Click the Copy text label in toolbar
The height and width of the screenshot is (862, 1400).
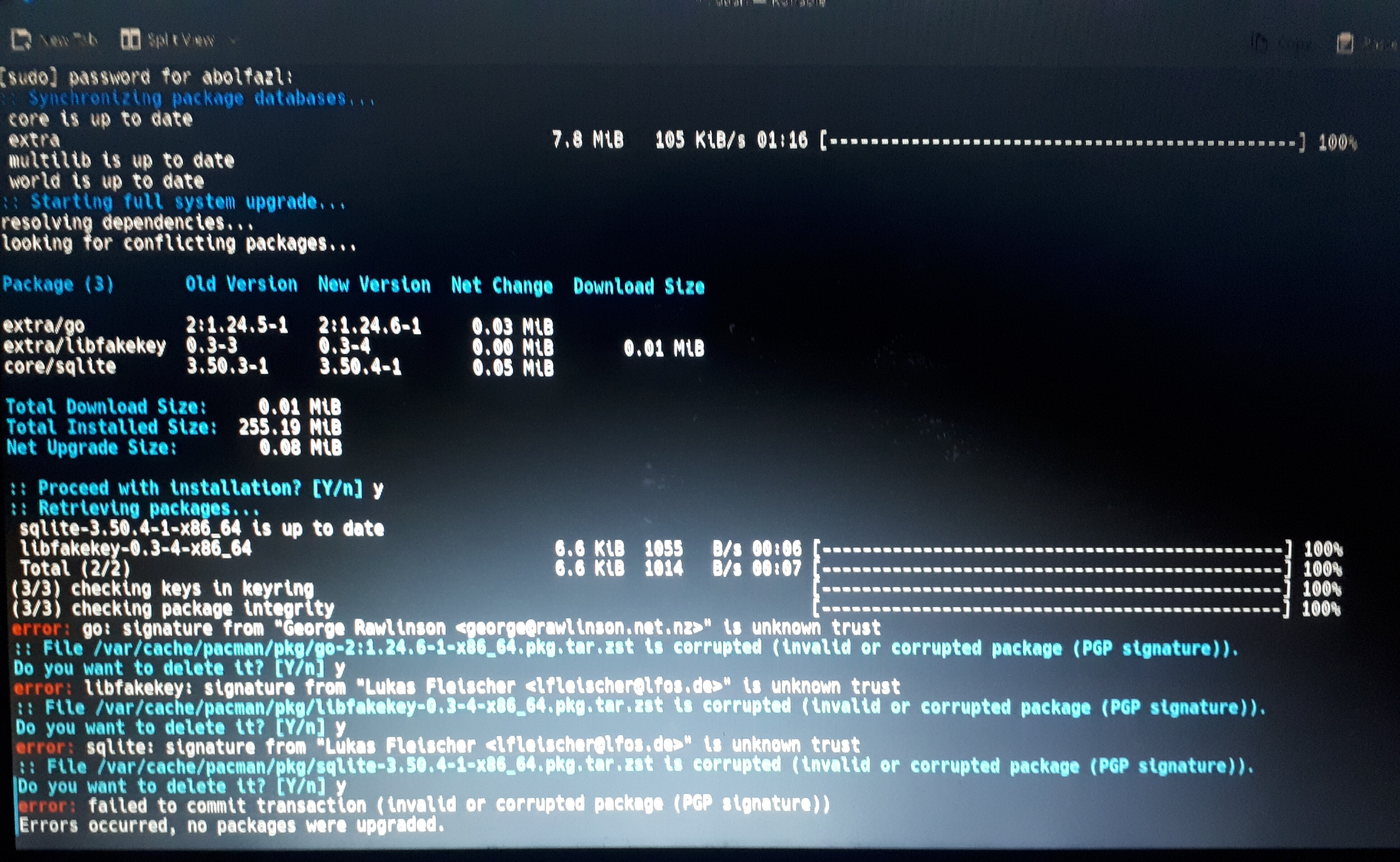click(1294, 44)
